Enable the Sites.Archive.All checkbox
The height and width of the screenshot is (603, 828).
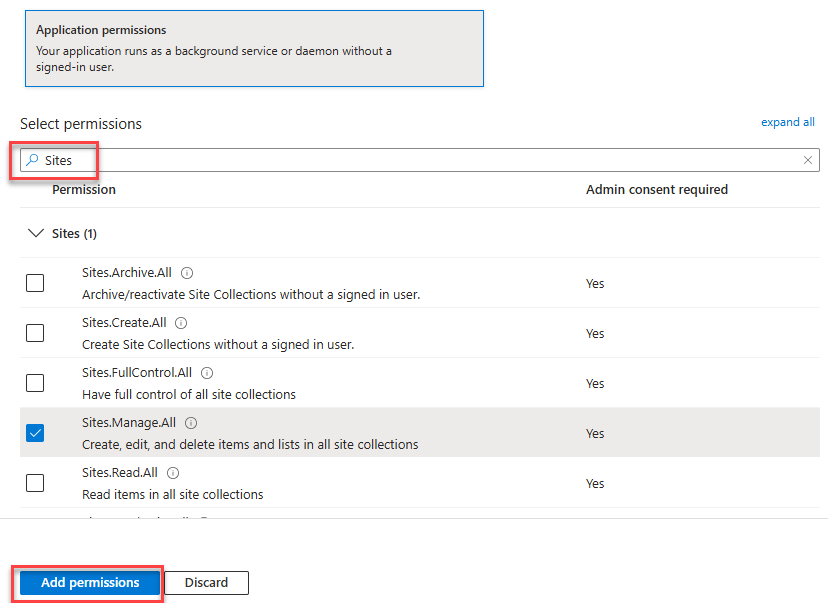(35, 283)
